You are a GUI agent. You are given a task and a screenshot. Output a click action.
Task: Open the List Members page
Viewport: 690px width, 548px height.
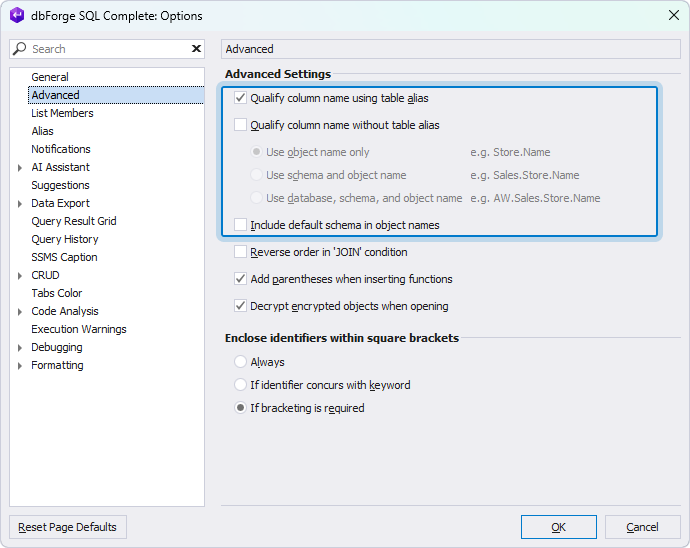[x=62, y=113]
